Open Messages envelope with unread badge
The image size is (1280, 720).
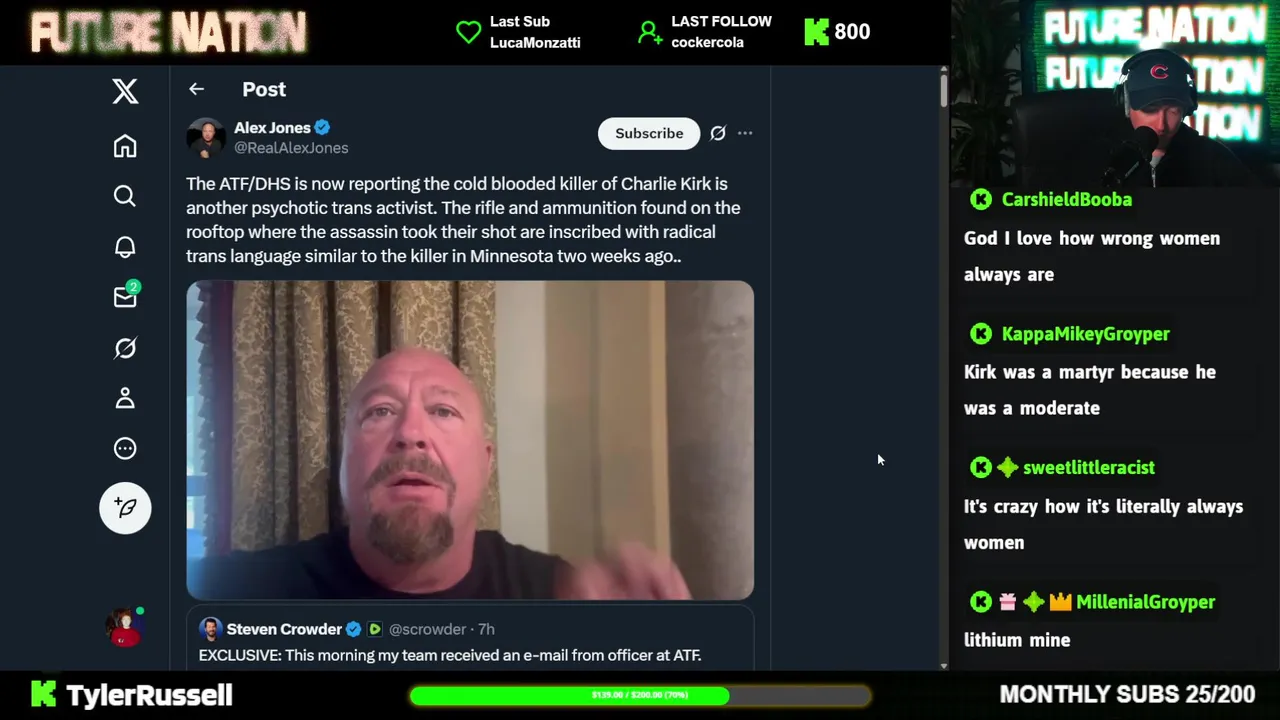pos(126,296)
